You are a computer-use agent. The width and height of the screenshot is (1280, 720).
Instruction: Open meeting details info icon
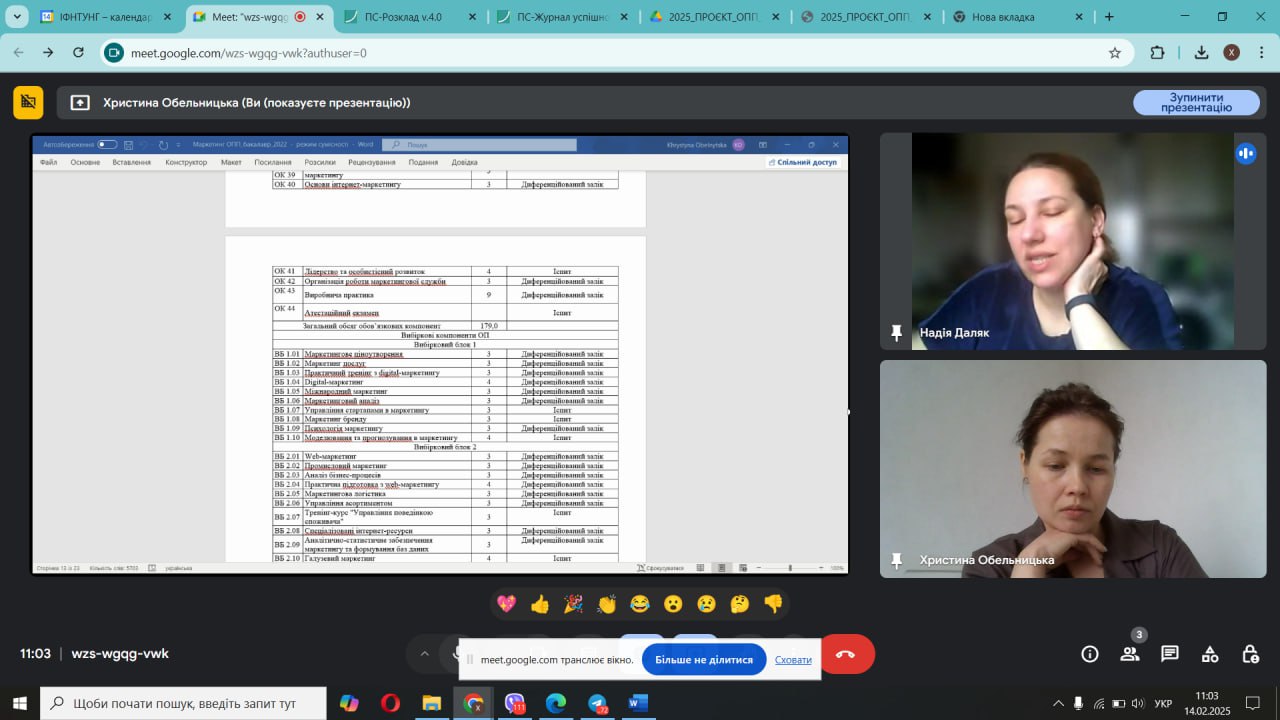(1090, 654)
